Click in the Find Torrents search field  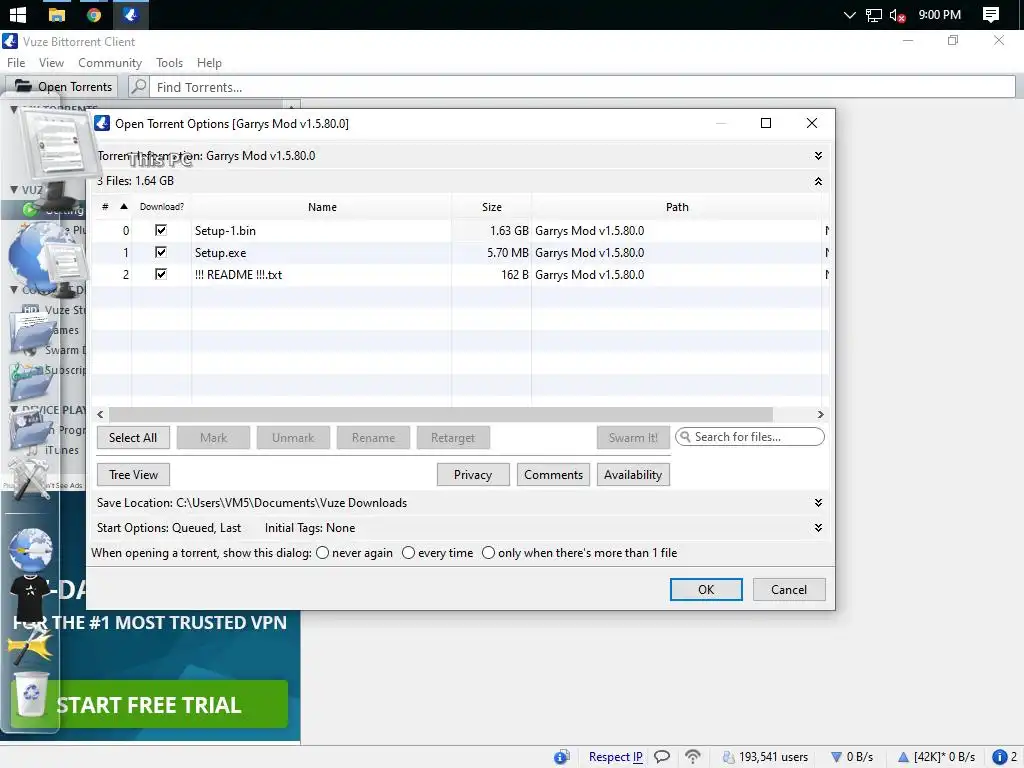(582, 87)
